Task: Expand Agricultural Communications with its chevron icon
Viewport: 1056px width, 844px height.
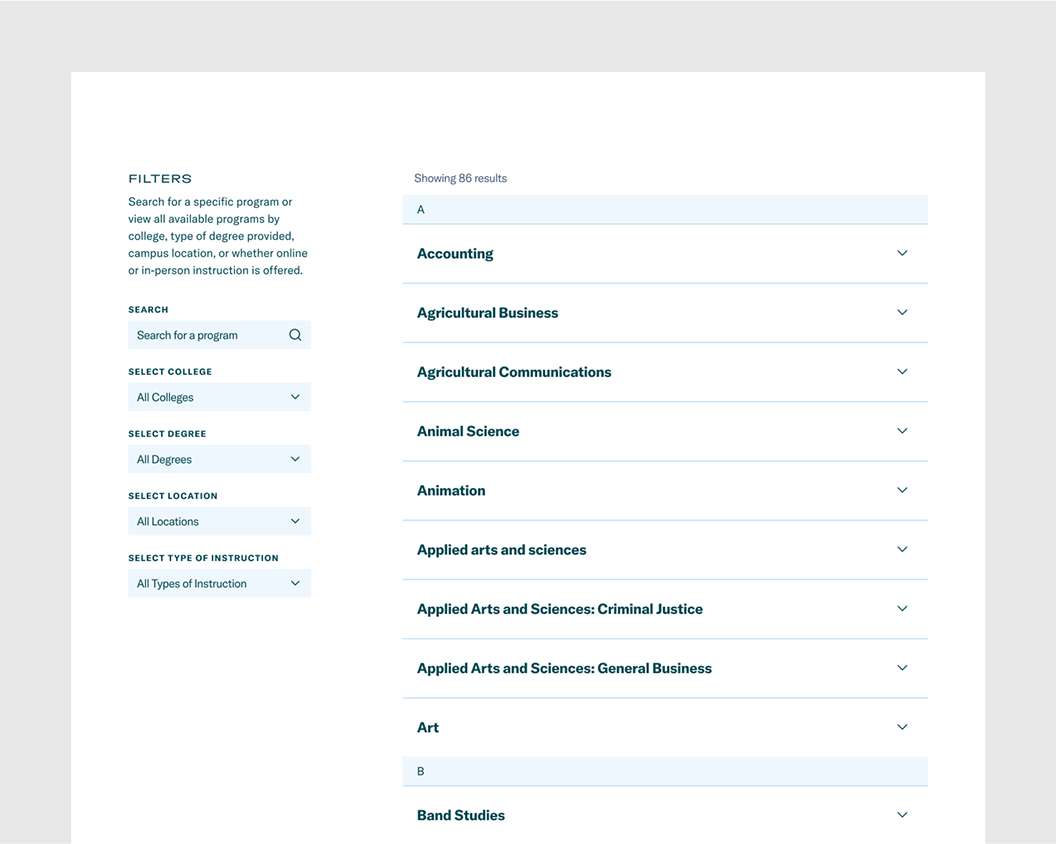Action: pos(902,372)
